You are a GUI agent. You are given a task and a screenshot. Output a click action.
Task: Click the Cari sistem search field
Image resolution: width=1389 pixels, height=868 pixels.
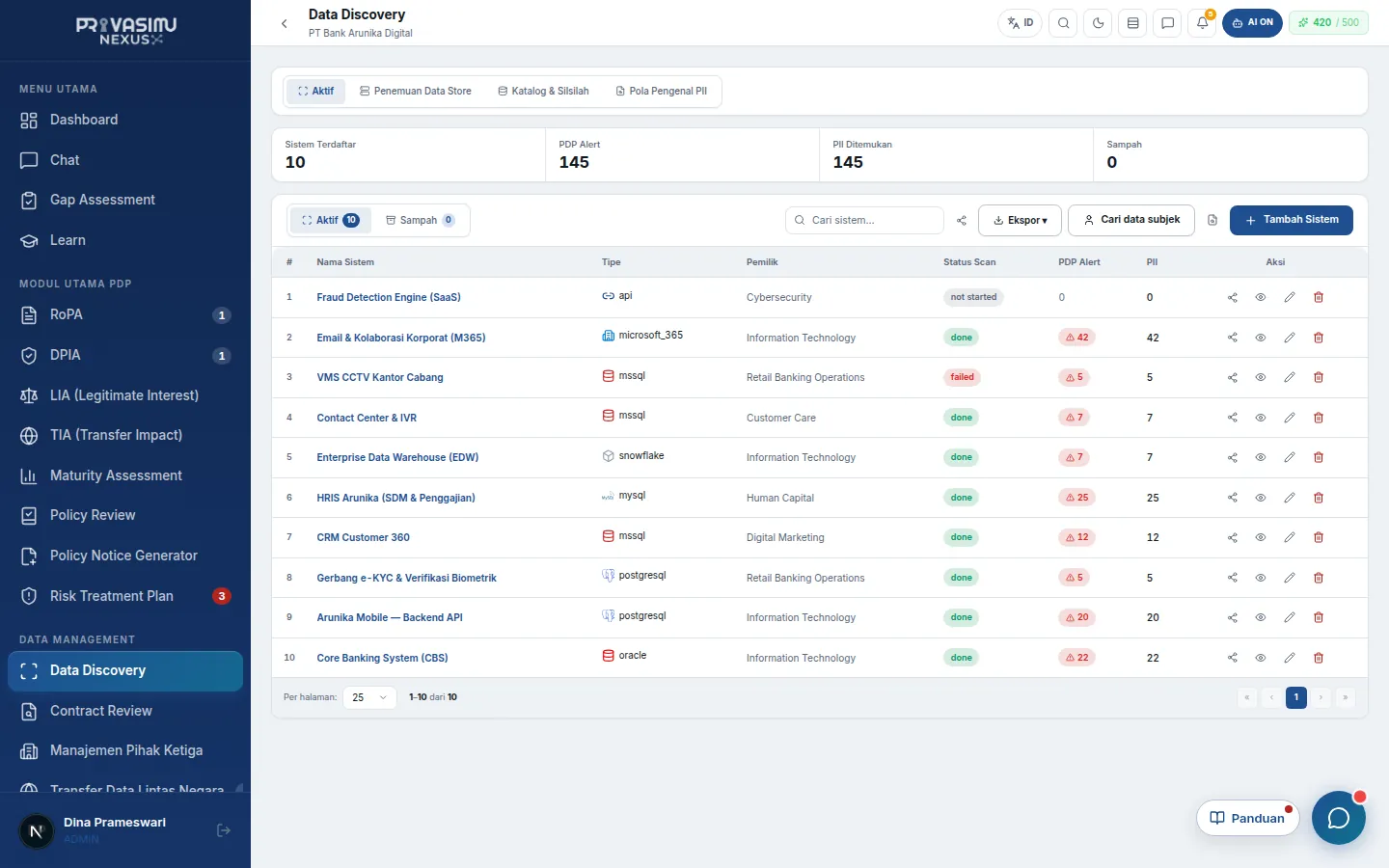click(864, 220)
